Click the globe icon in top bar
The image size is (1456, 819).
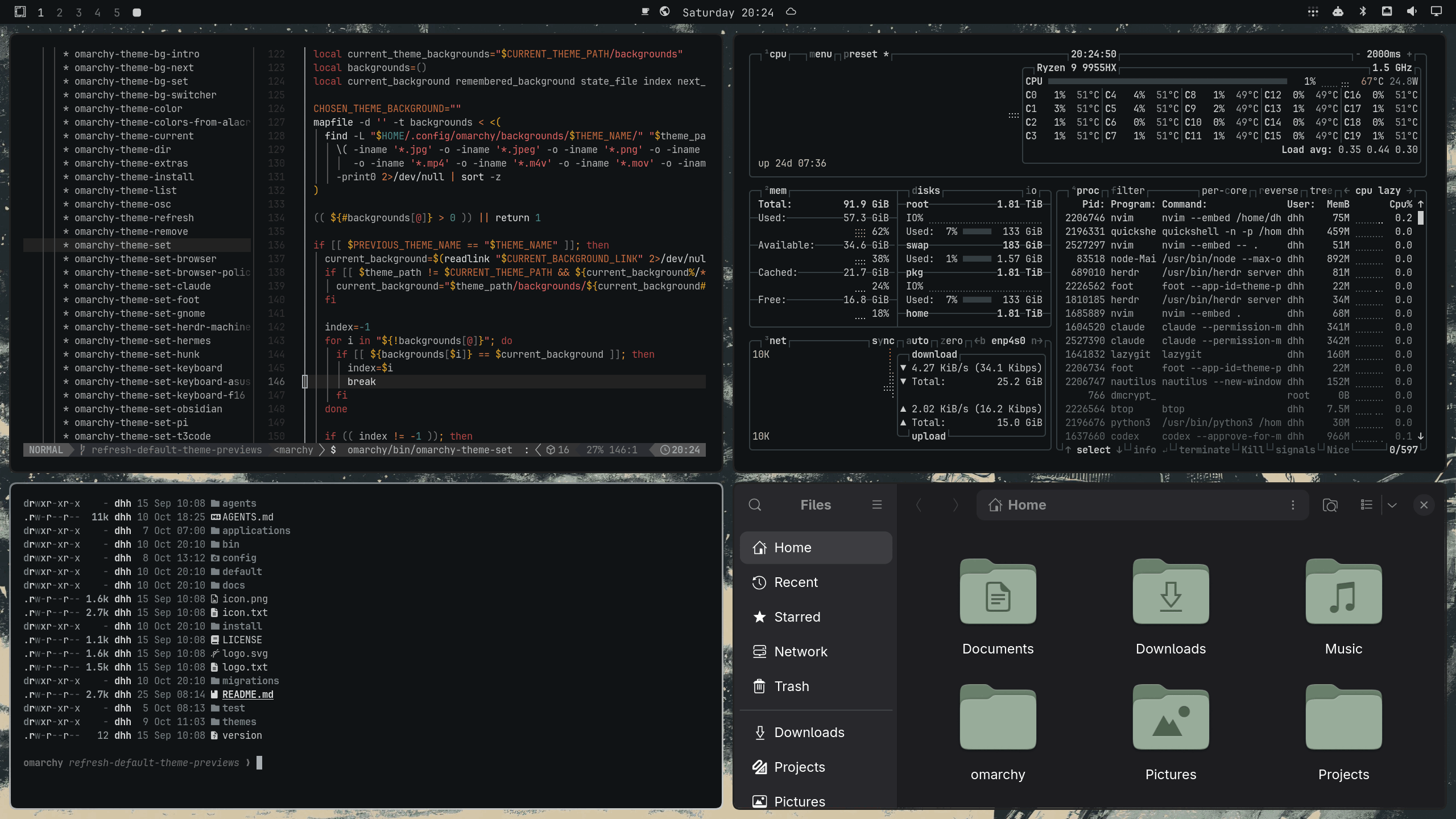tap(664, 12)
